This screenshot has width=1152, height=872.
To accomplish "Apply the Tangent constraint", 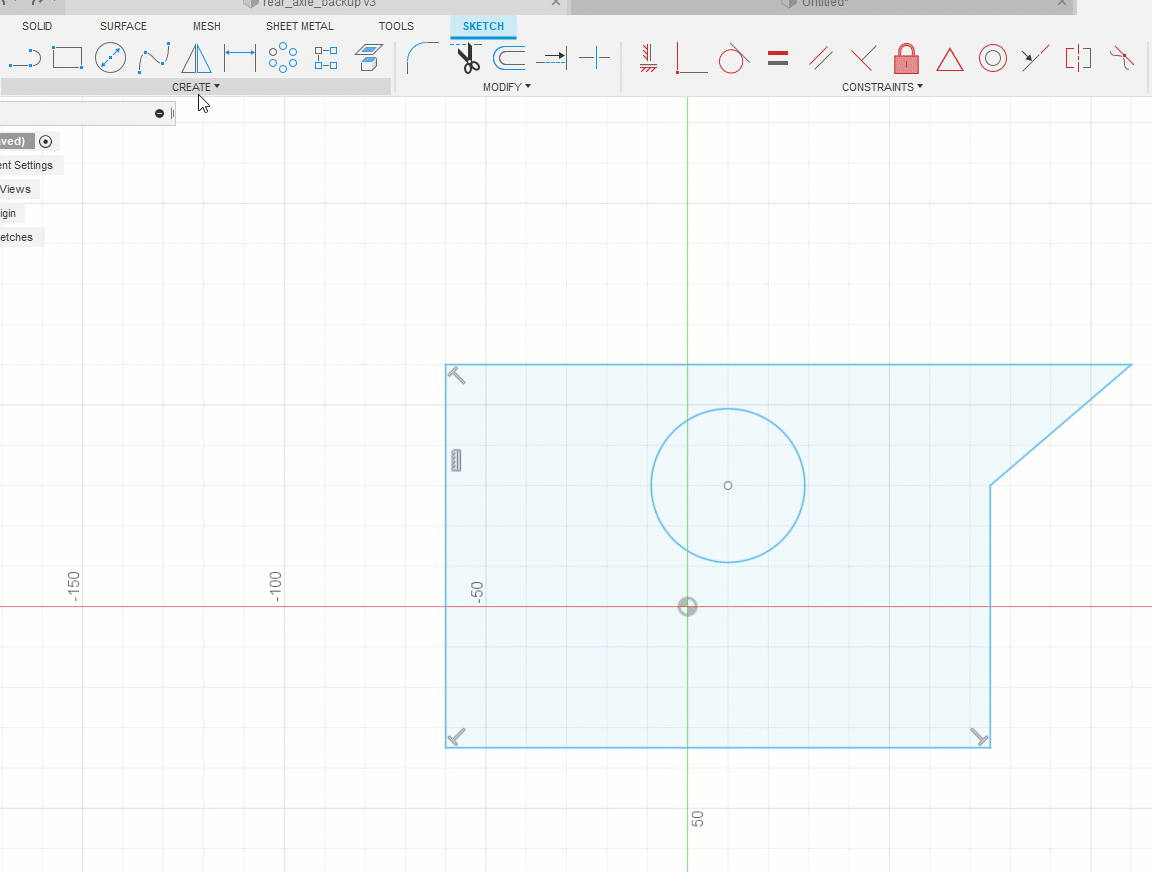I will point(733,58).
